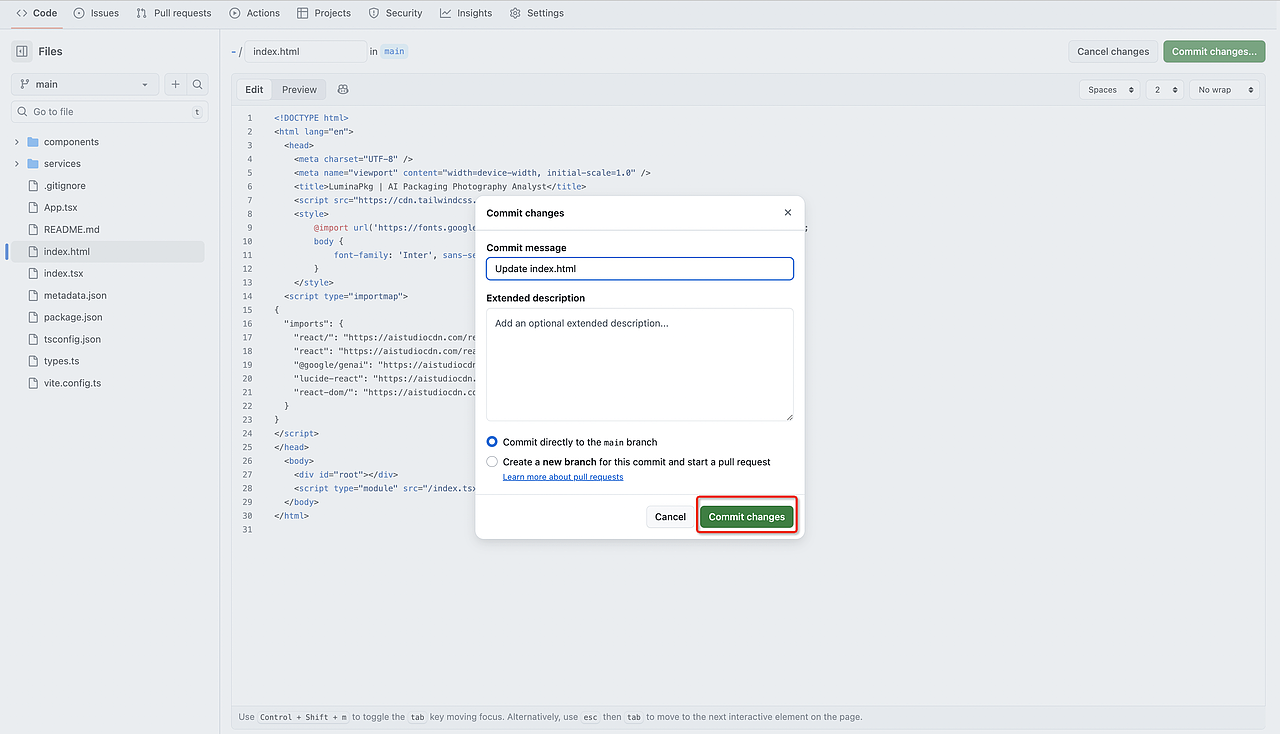Viewport: 1280px width, 734px height.
Task: Click the services folder icon
Action: [x=33, y=164]
